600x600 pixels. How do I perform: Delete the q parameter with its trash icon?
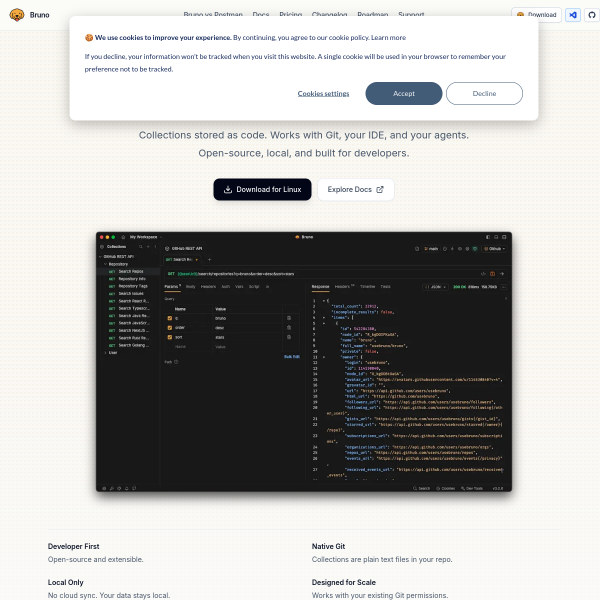point(289,318)
